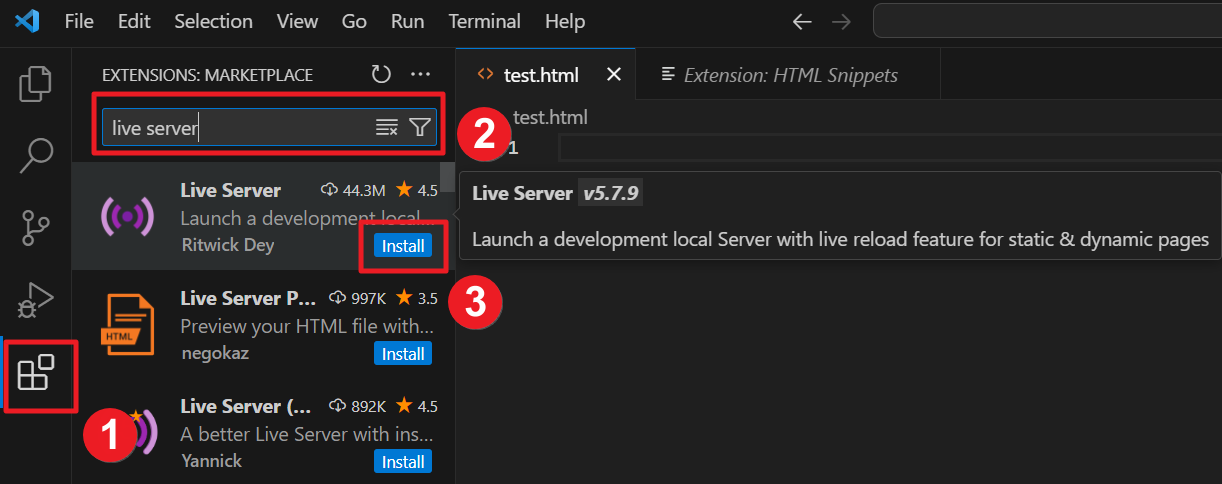Switch to the test.html tab
Viewport: 1222px width, 484px height.
pos(545,74)
